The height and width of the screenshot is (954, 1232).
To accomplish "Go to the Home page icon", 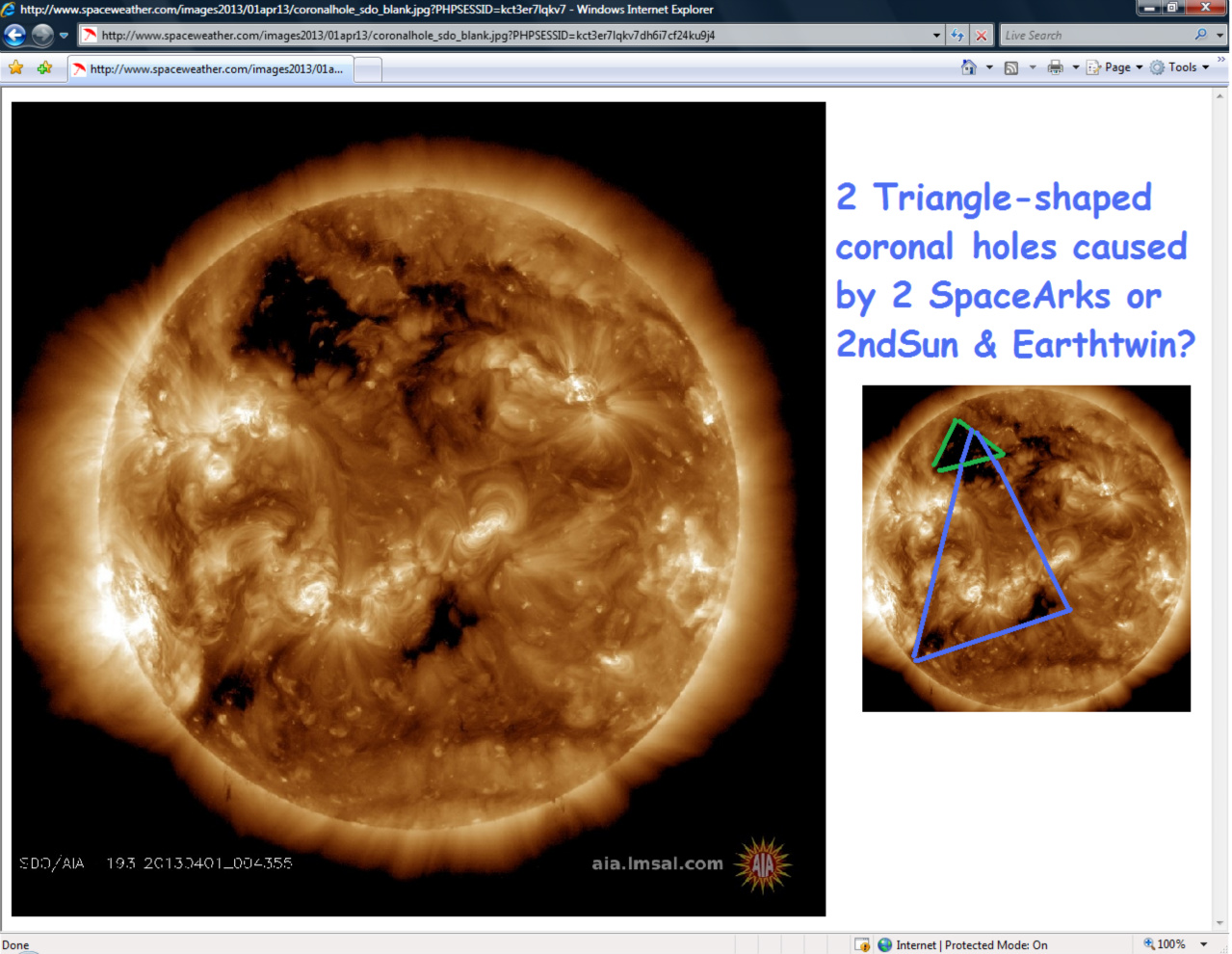I will coord(969,67).
